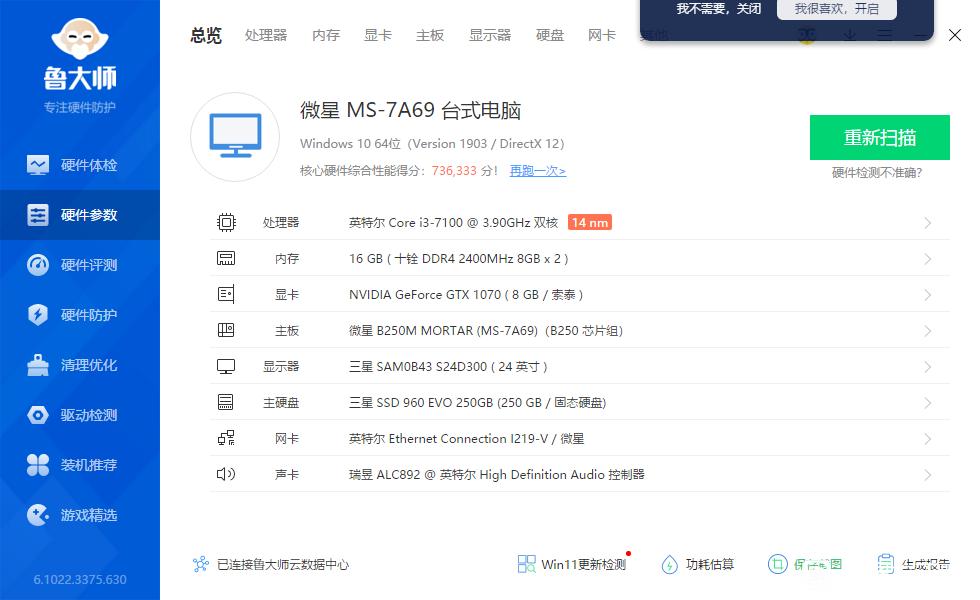Click the score 736,333

454,171
